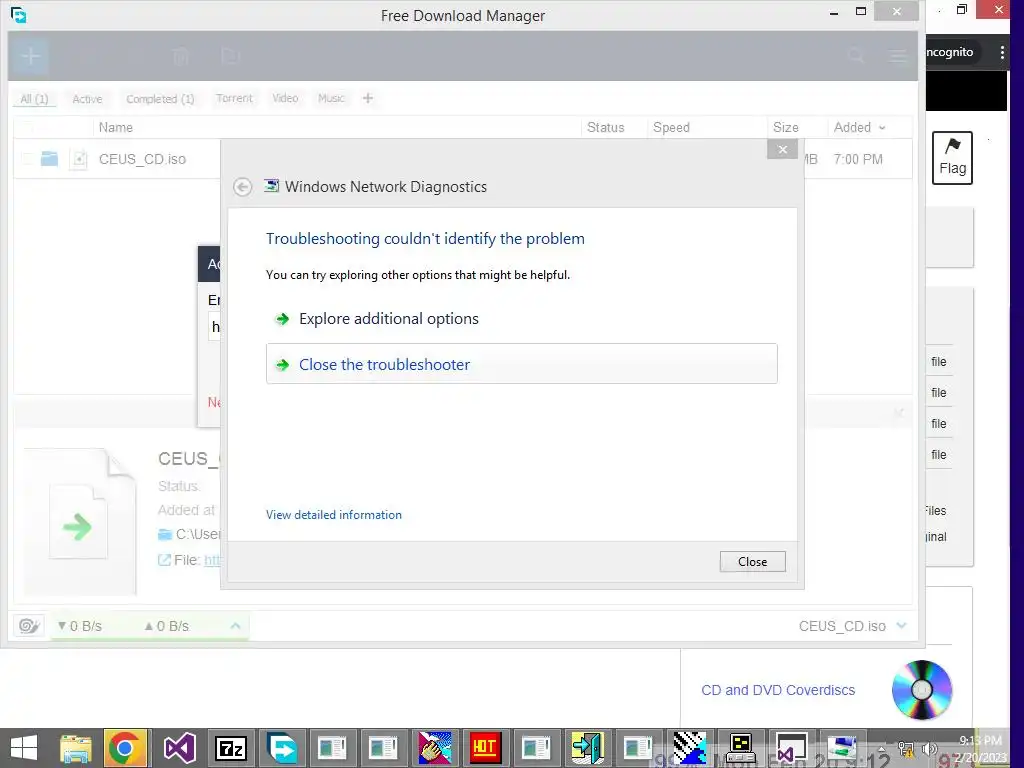
Task: Close the diagnostics dialog with the X button
Action: pyautogui.click(x=782, y=150)
